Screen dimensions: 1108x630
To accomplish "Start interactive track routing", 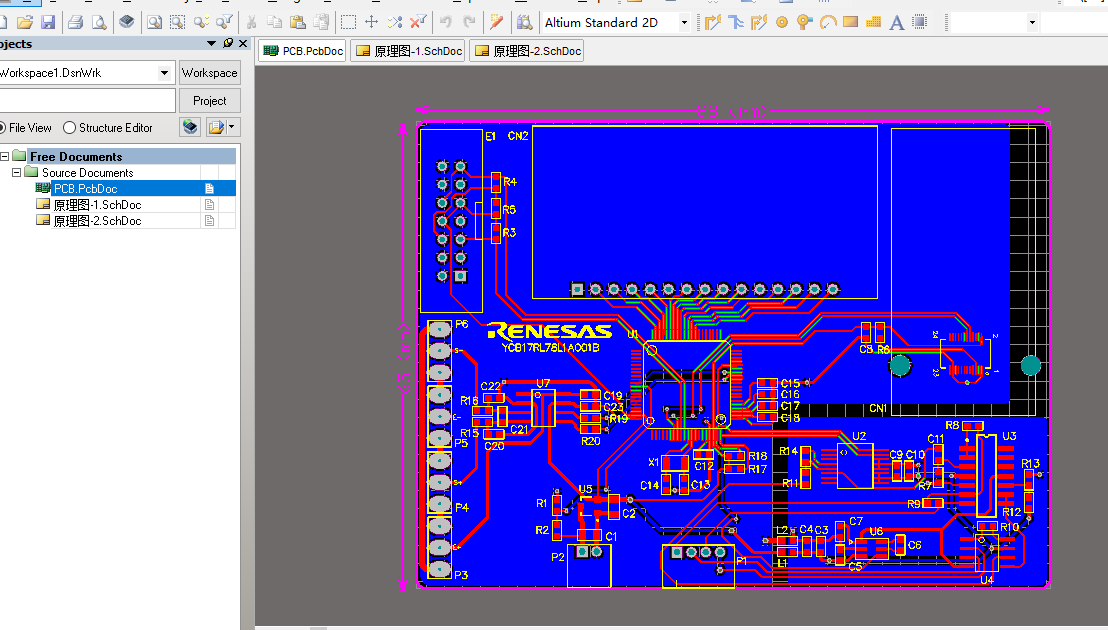I will click(712, 23).
